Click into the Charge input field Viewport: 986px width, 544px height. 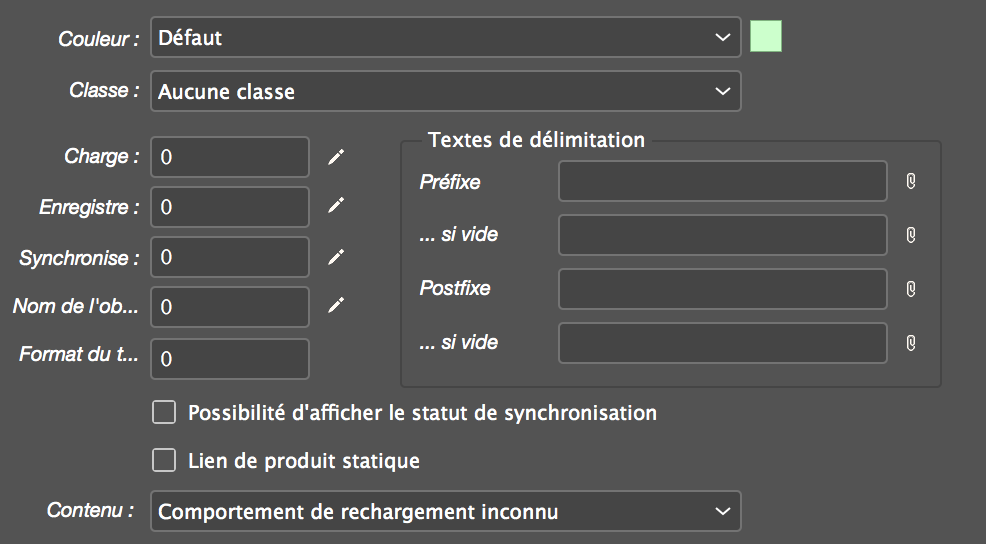click(230, 157)
